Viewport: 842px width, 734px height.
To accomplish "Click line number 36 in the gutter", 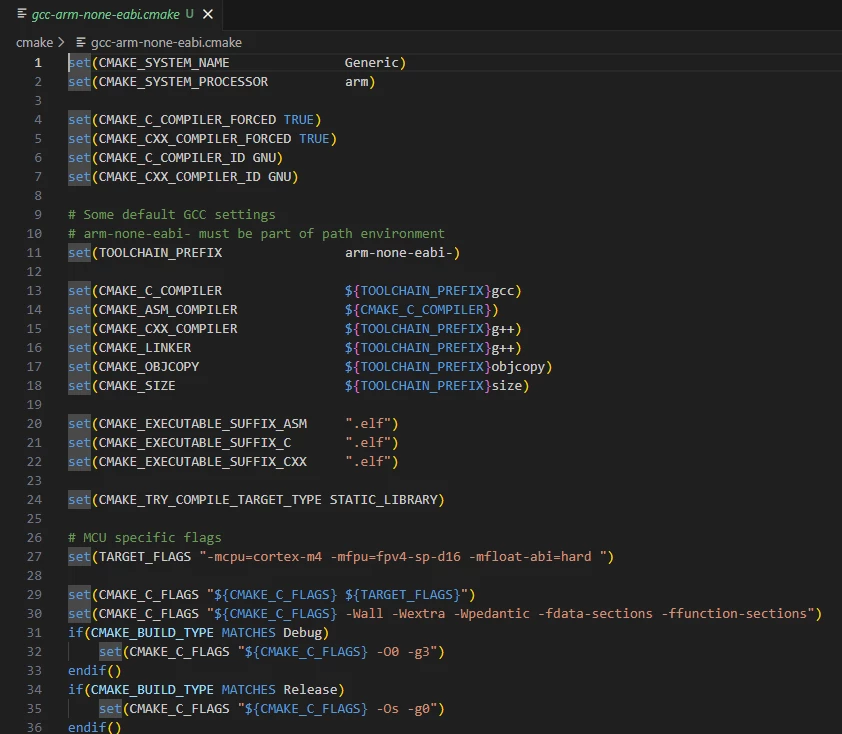I will [x=34, y=728].
